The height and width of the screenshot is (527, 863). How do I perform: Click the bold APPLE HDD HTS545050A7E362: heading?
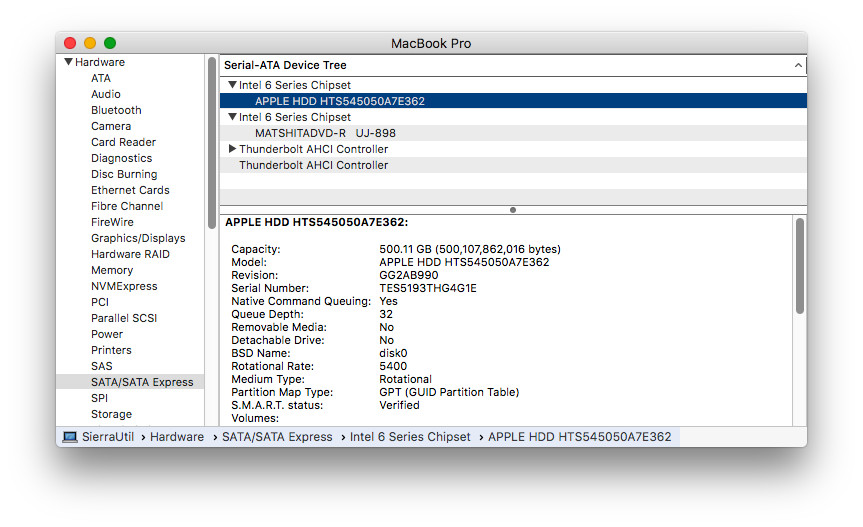[316, 222]
